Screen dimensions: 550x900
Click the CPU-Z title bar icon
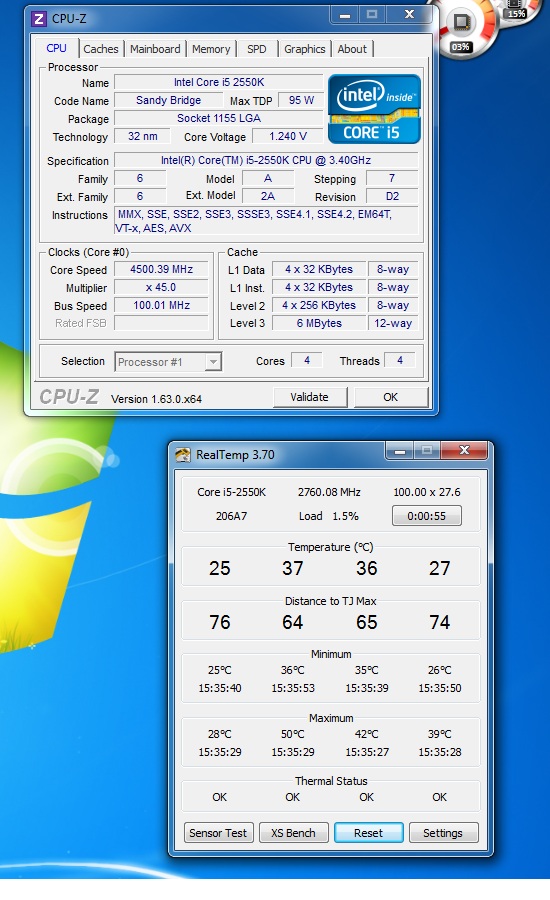click(38, 19)
